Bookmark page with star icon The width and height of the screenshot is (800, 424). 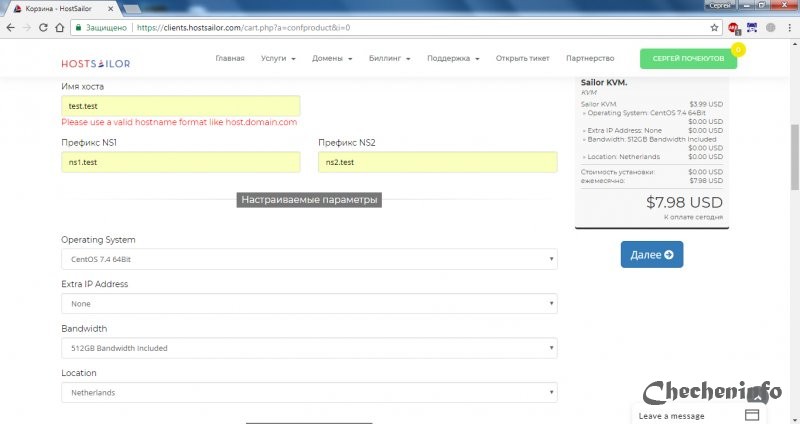714,28
